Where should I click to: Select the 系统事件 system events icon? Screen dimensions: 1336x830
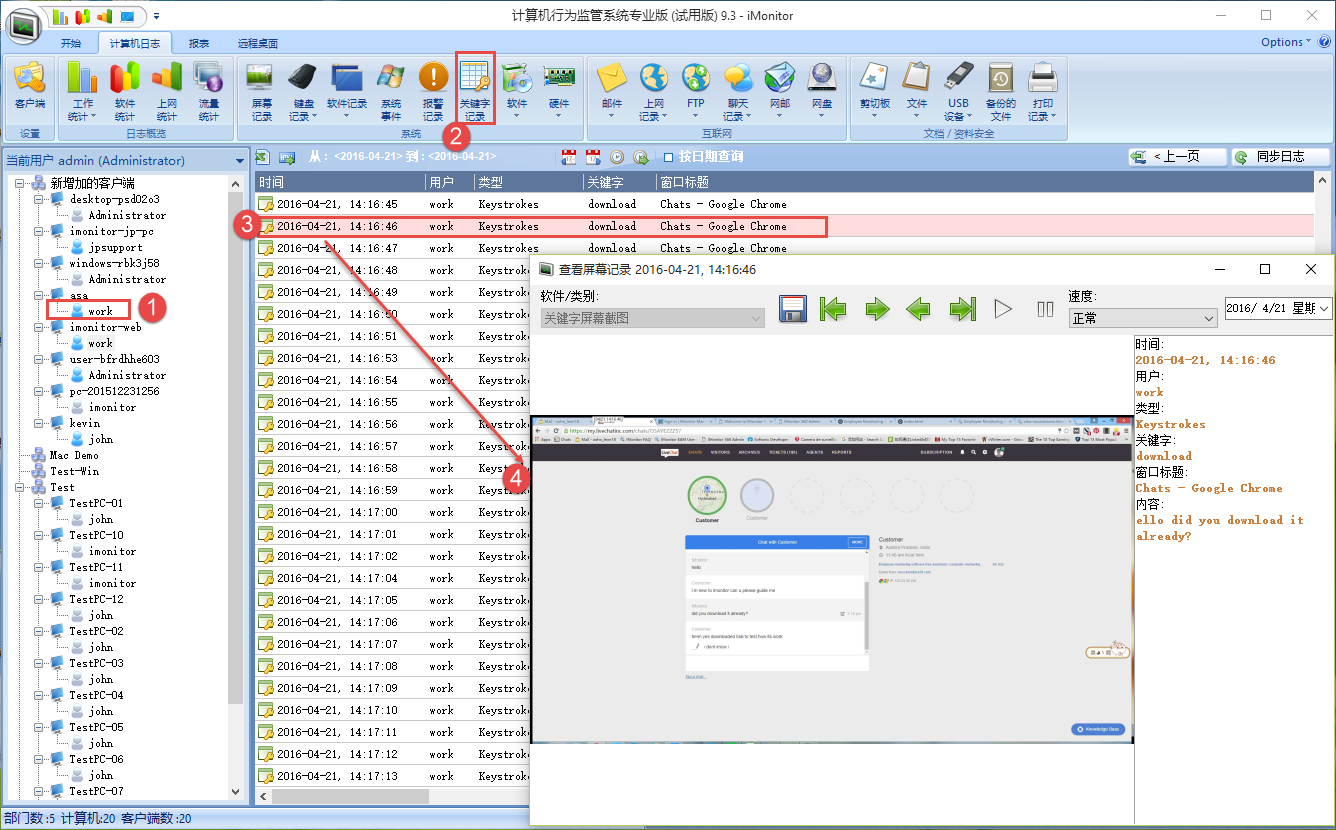(390, 91)
